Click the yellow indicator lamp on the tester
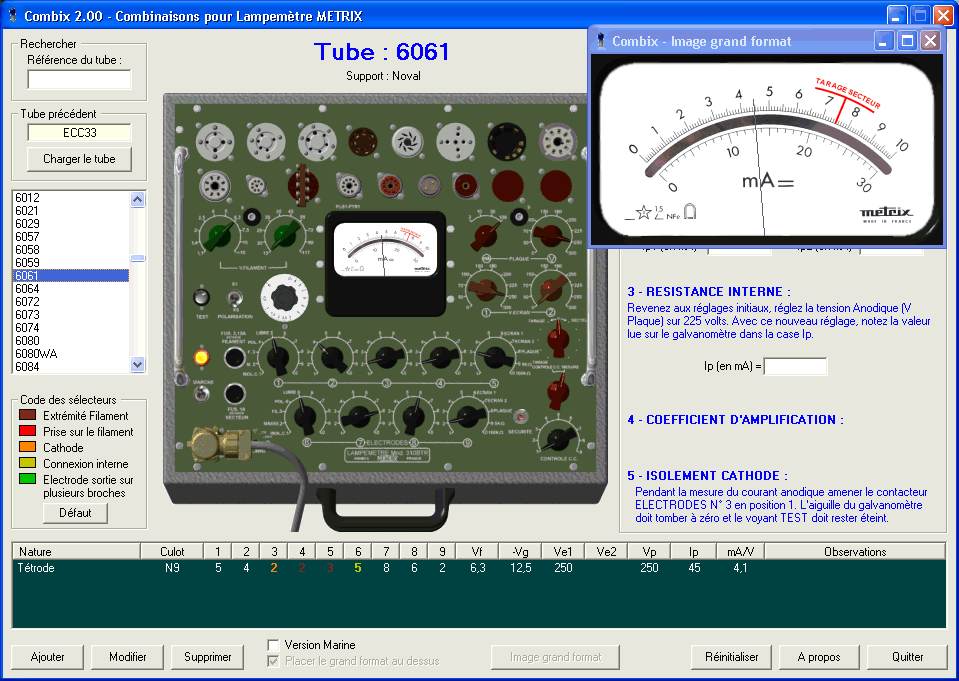959x681 pixels. tap(201, 356)
